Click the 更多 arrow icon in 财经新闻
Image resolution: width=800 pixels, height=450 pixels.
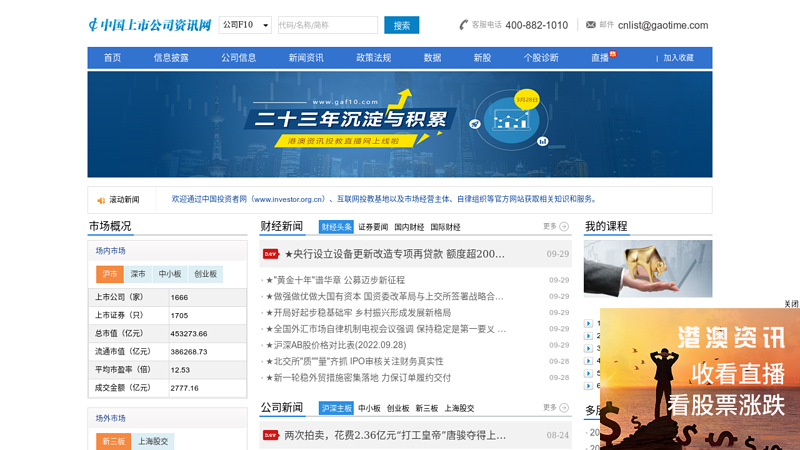(564, 227)
